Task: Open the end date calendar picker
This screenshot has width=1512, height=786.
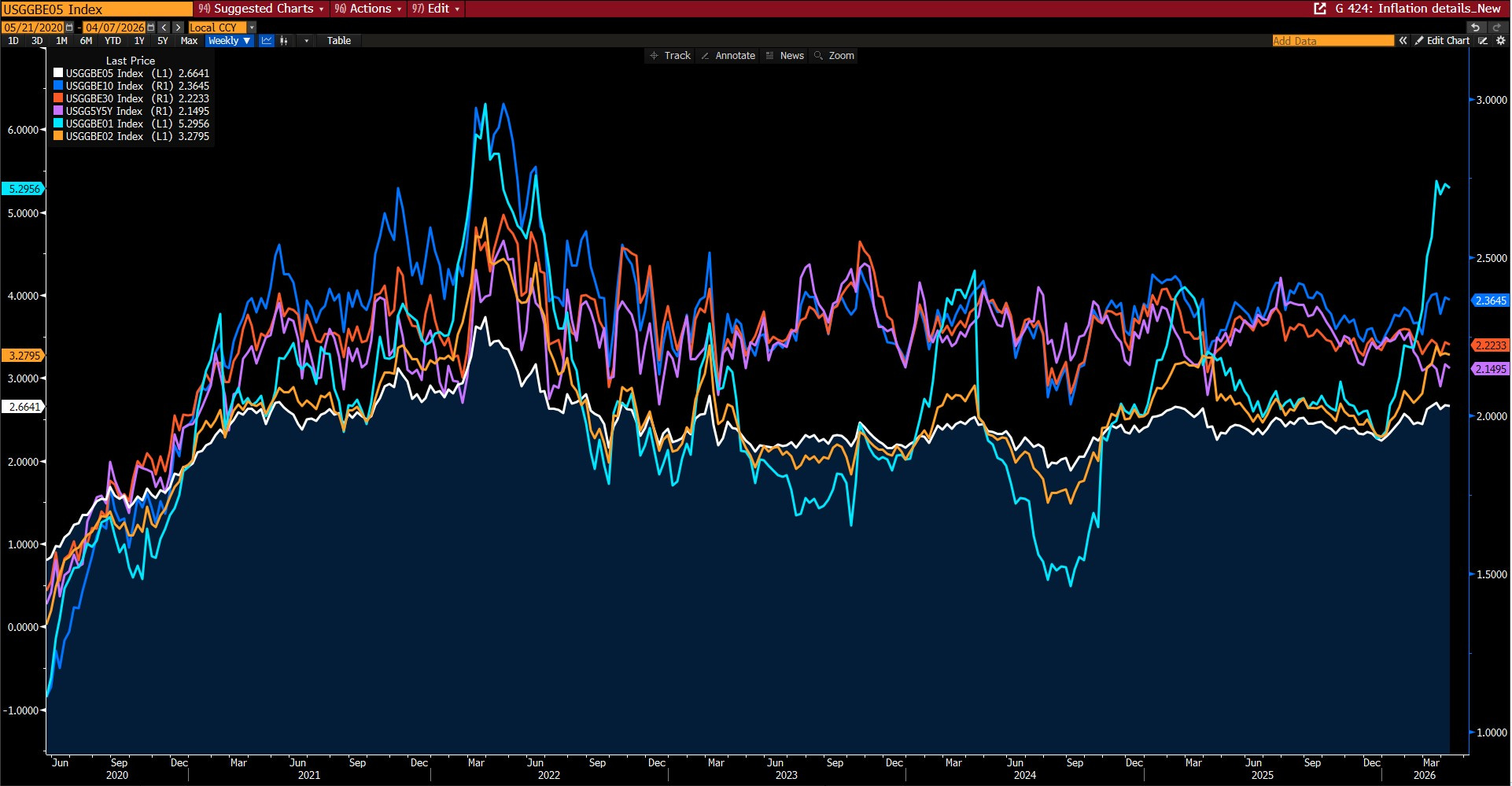Action: point(151,28)
